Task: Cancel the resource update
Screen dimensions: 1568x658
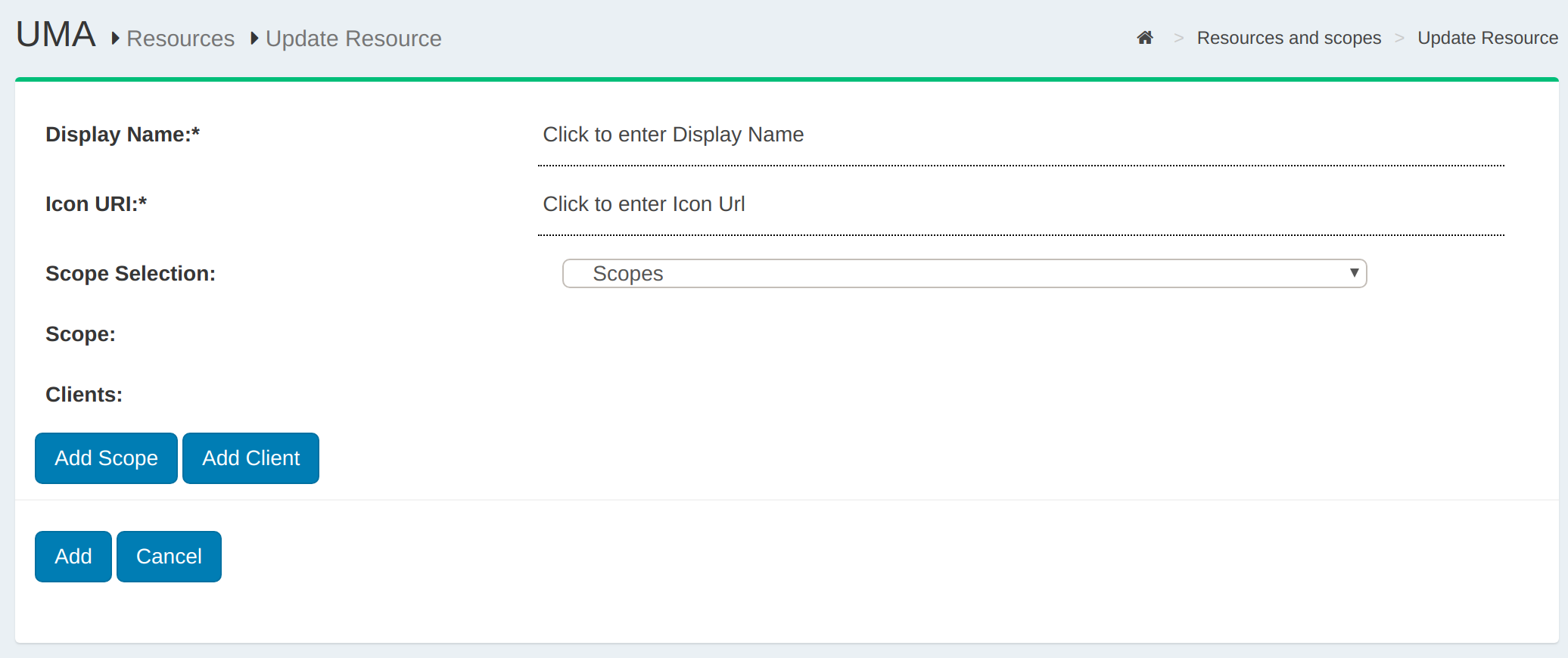Action: pos(169,557)
